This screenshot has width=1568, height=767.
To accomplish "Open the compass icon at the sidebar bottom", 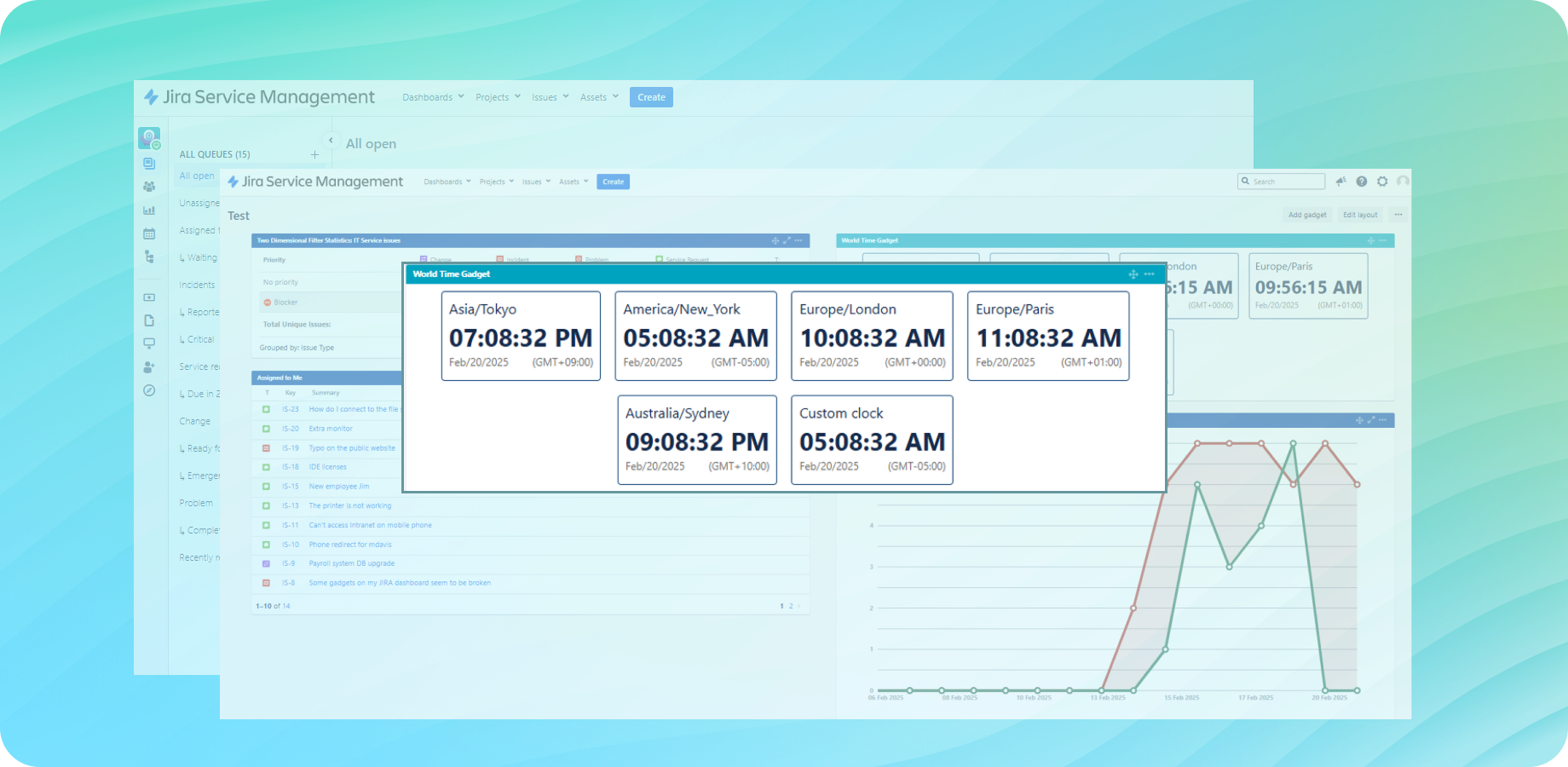I will pyautogui.click(x=149, y=390).
